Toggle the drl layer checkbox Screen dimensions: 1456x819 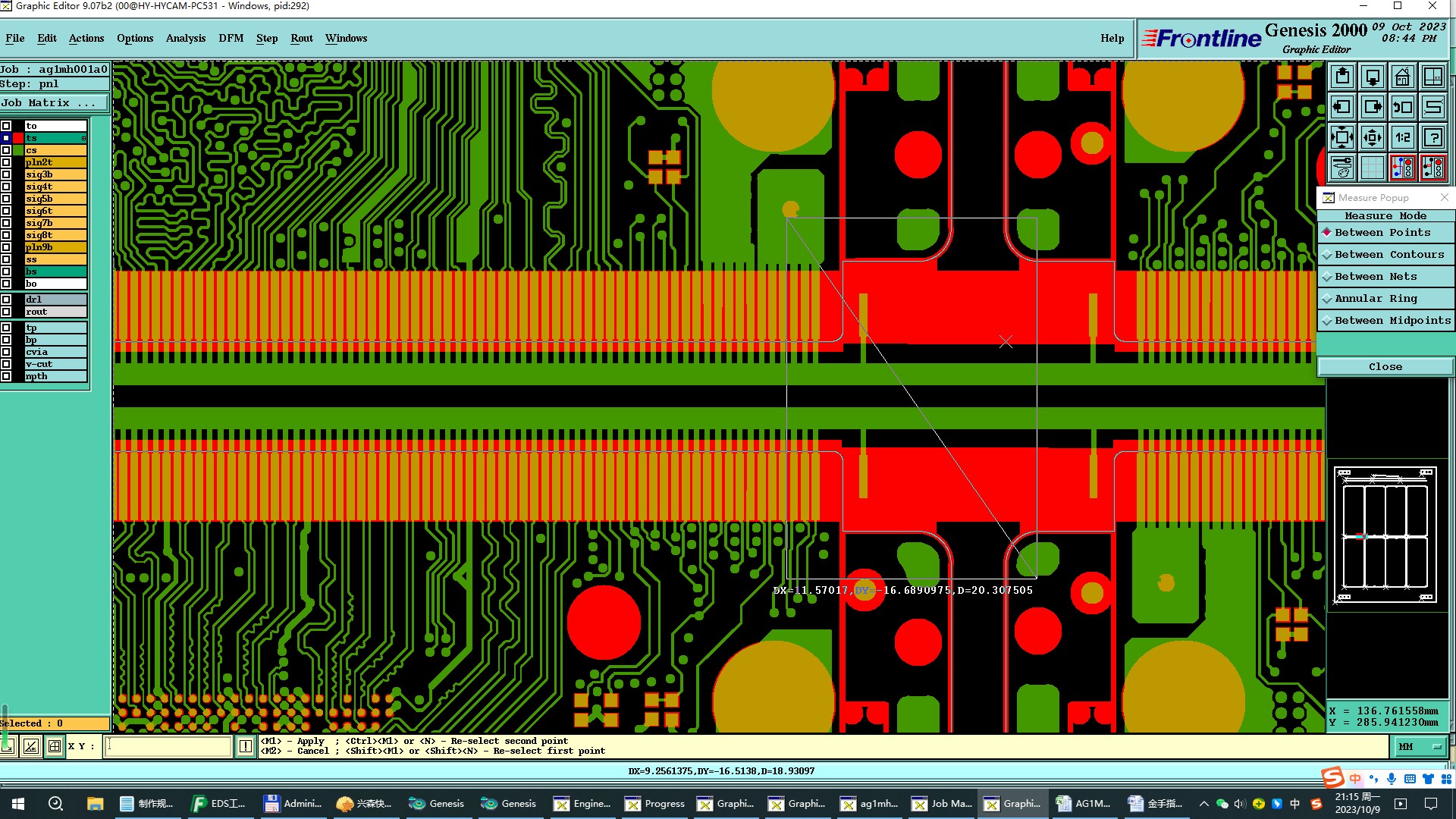click(x=6, y=300)
